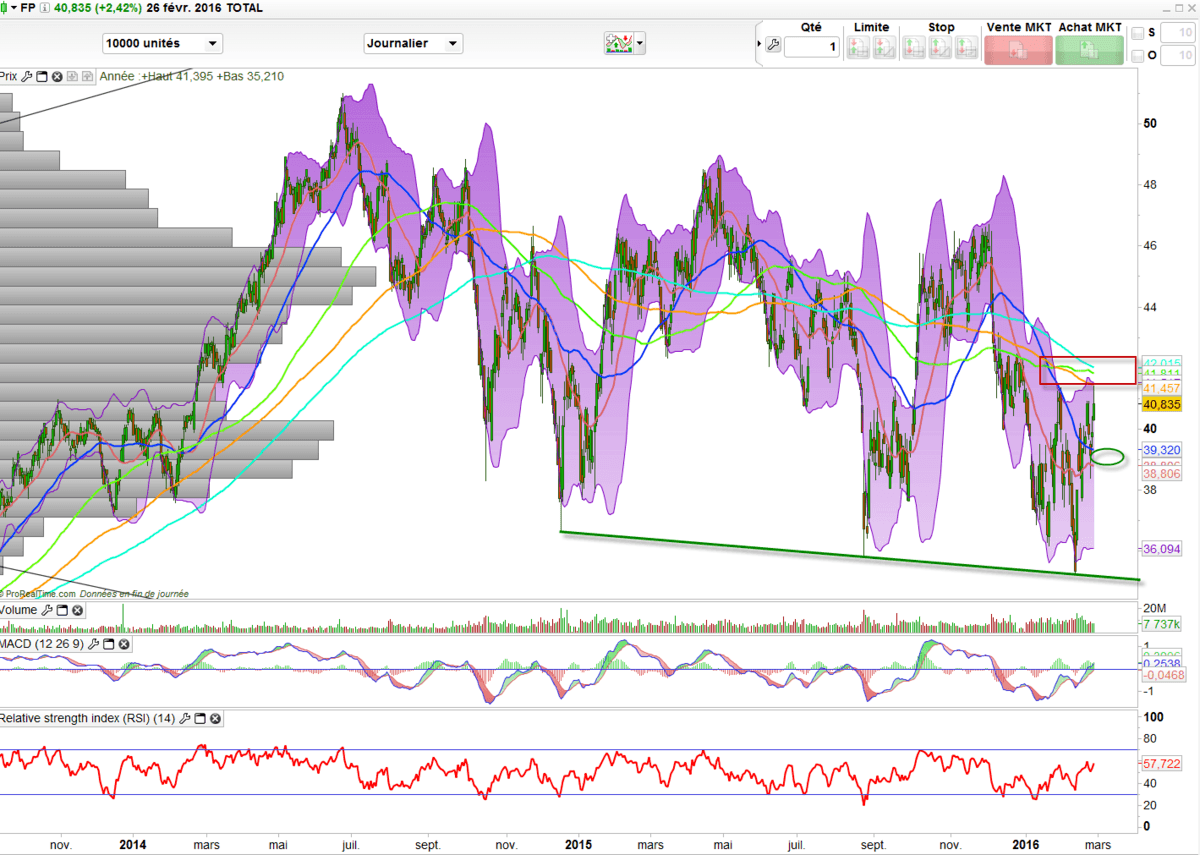Click the 40,835 (+2,42%) price quote

pos(98,7)
